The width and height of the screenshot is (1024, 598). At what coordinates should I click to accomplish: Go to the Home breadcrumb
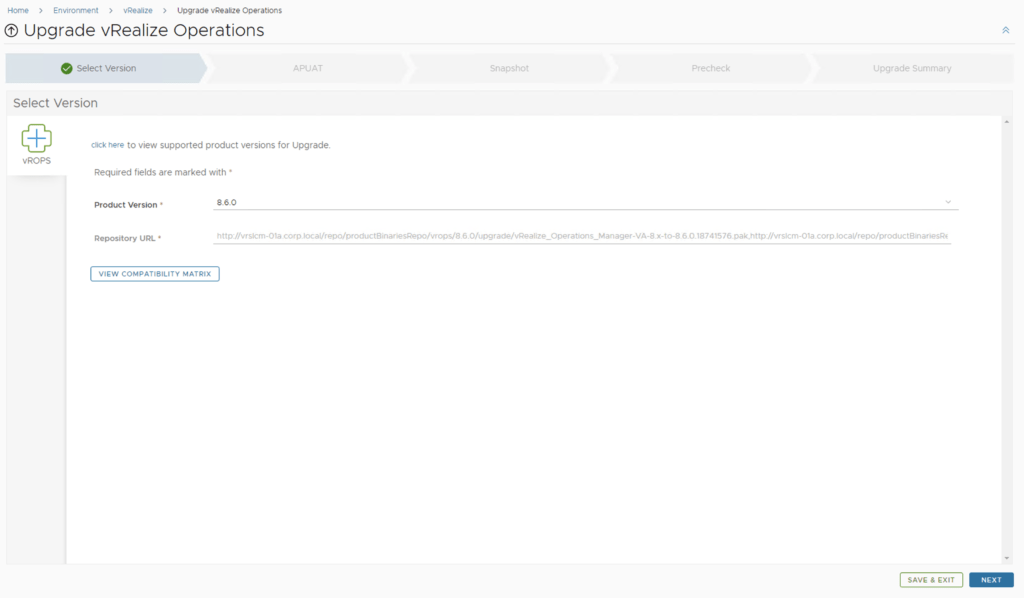pyautogui.click(x=18, y=10)
